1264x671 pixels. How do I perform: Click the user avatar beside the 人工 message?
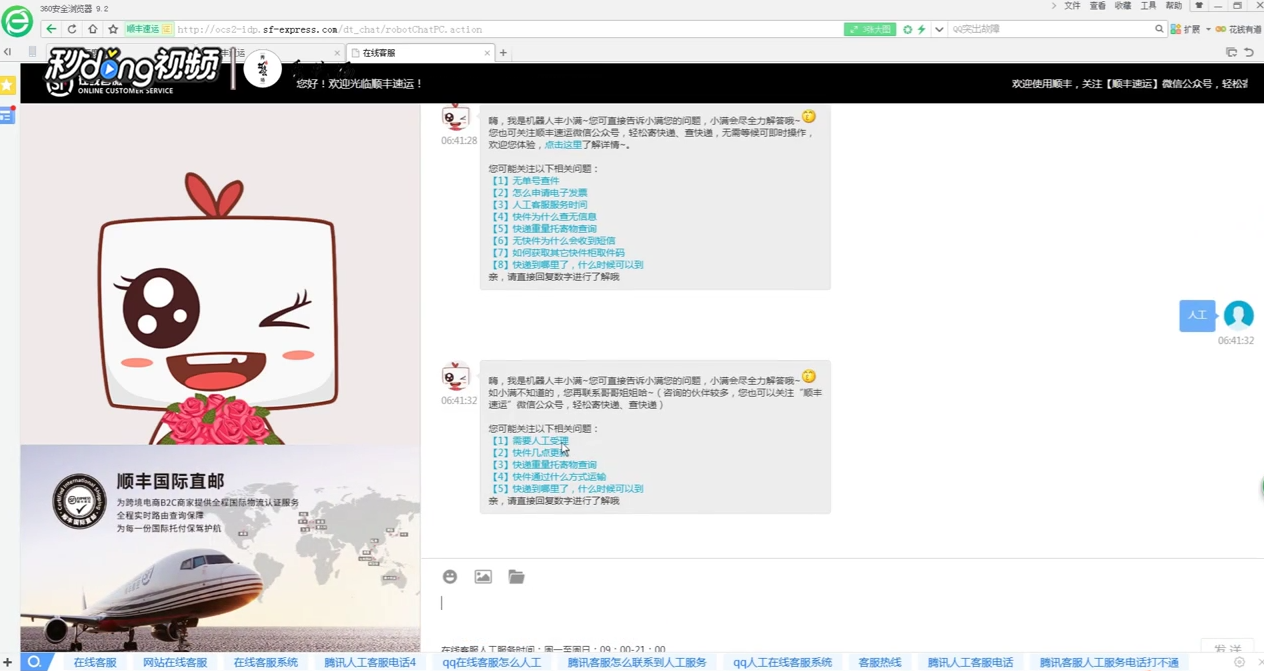pos(1238,315)
